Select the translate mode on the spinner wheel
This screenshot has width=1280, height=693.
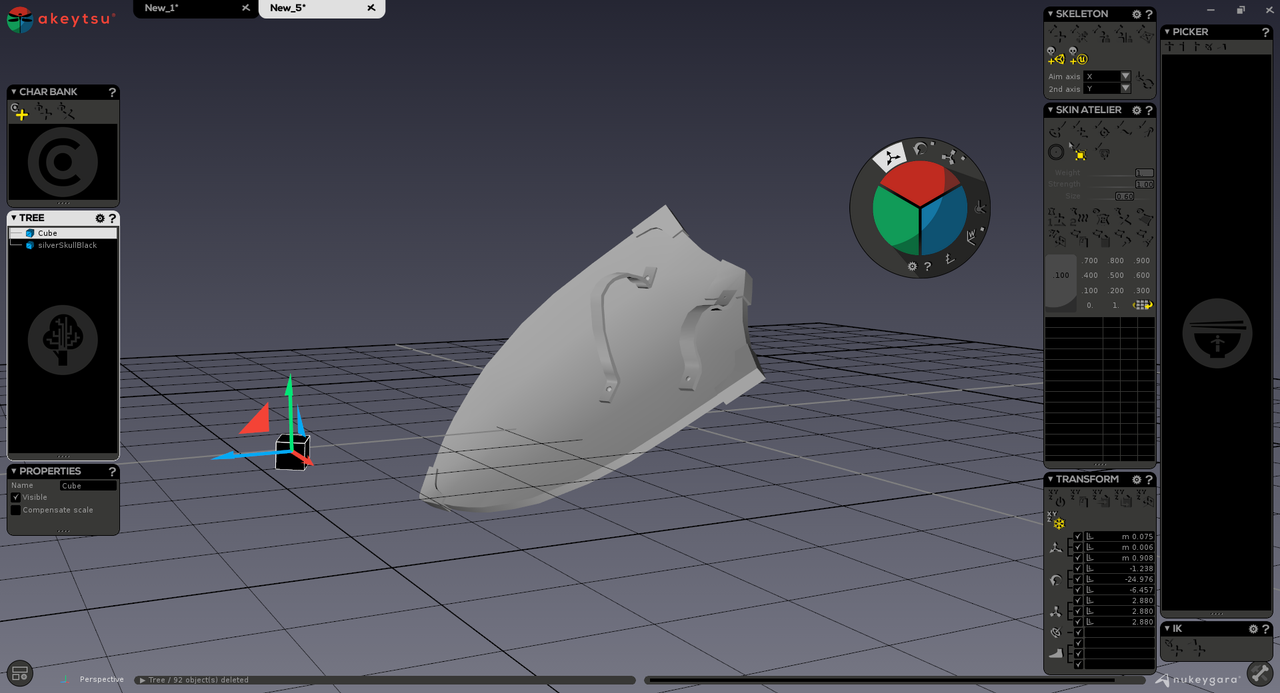coord(889,157)
